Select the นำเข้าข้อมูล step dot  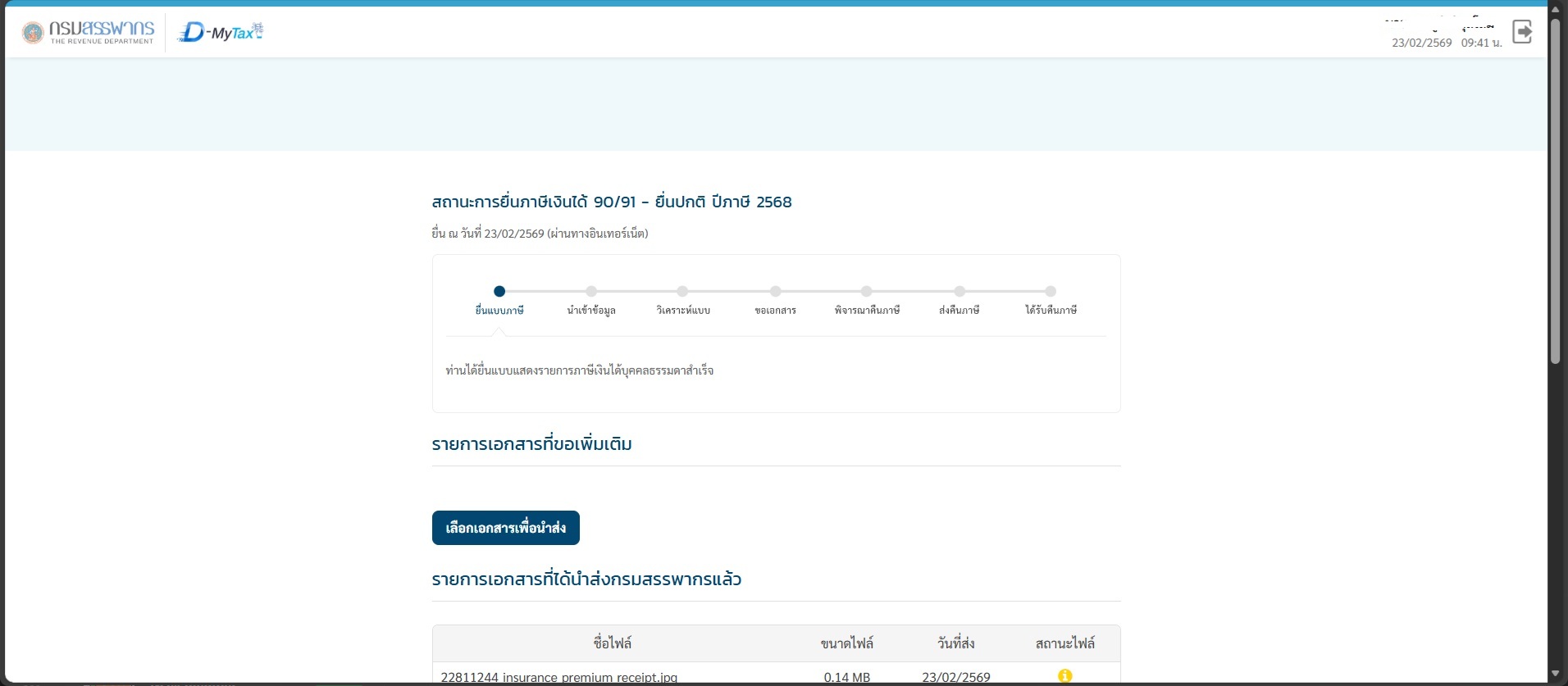tap(591, 291)
